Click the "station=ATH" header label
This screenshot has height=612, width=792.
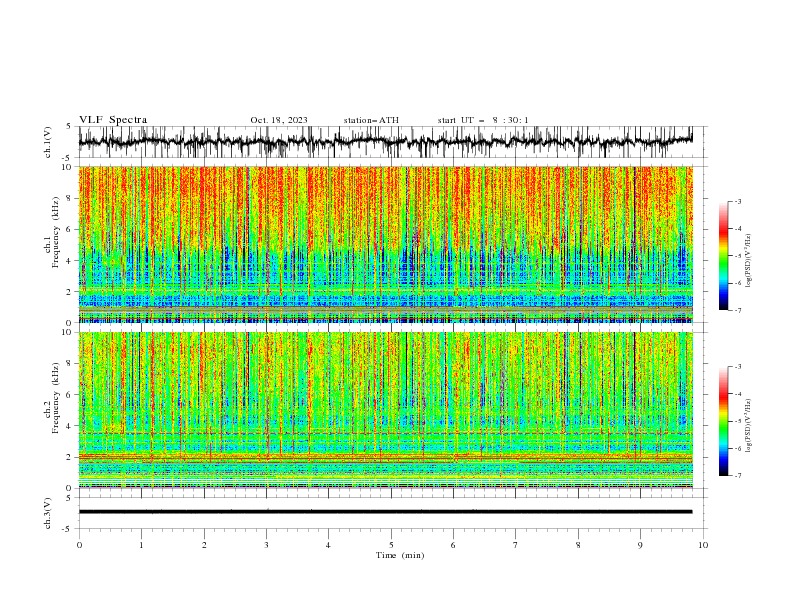[371, 120]
